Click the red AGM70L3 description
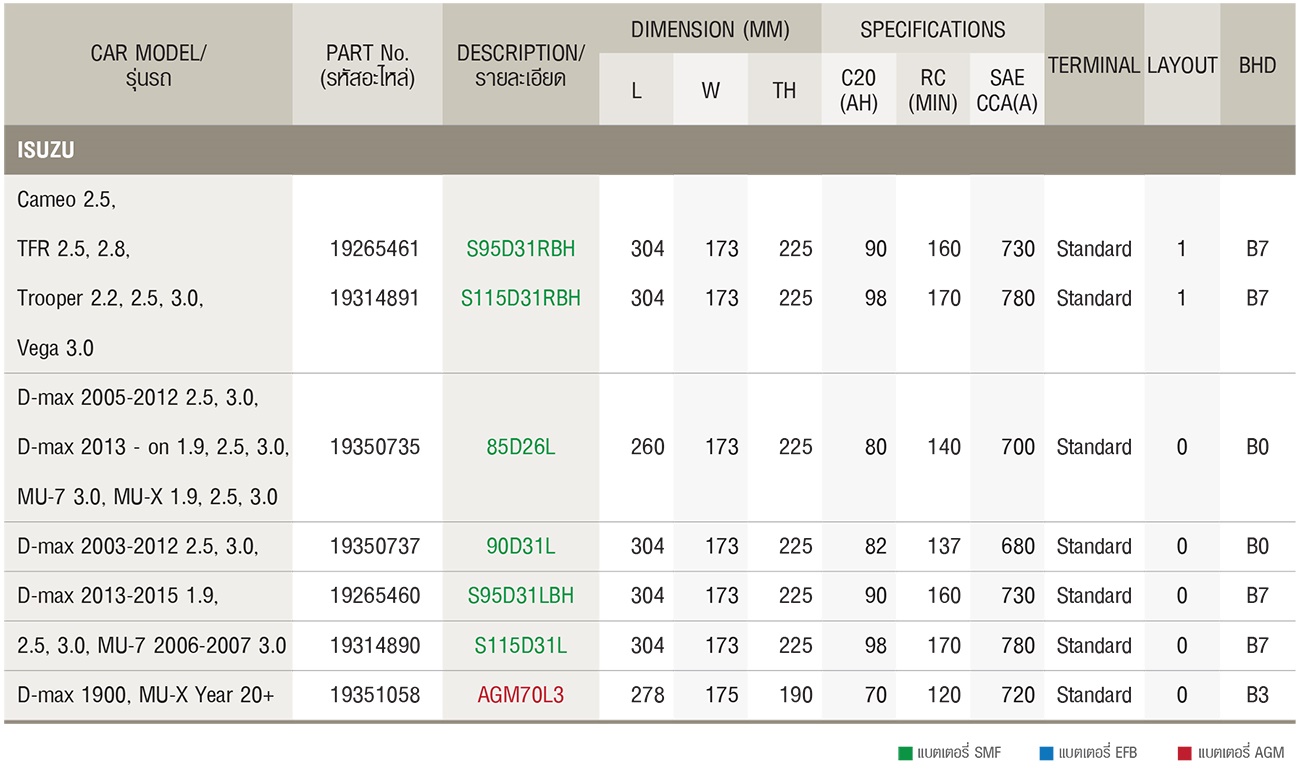This screenshot has width=1300, height=780. (x=521, y=695)
